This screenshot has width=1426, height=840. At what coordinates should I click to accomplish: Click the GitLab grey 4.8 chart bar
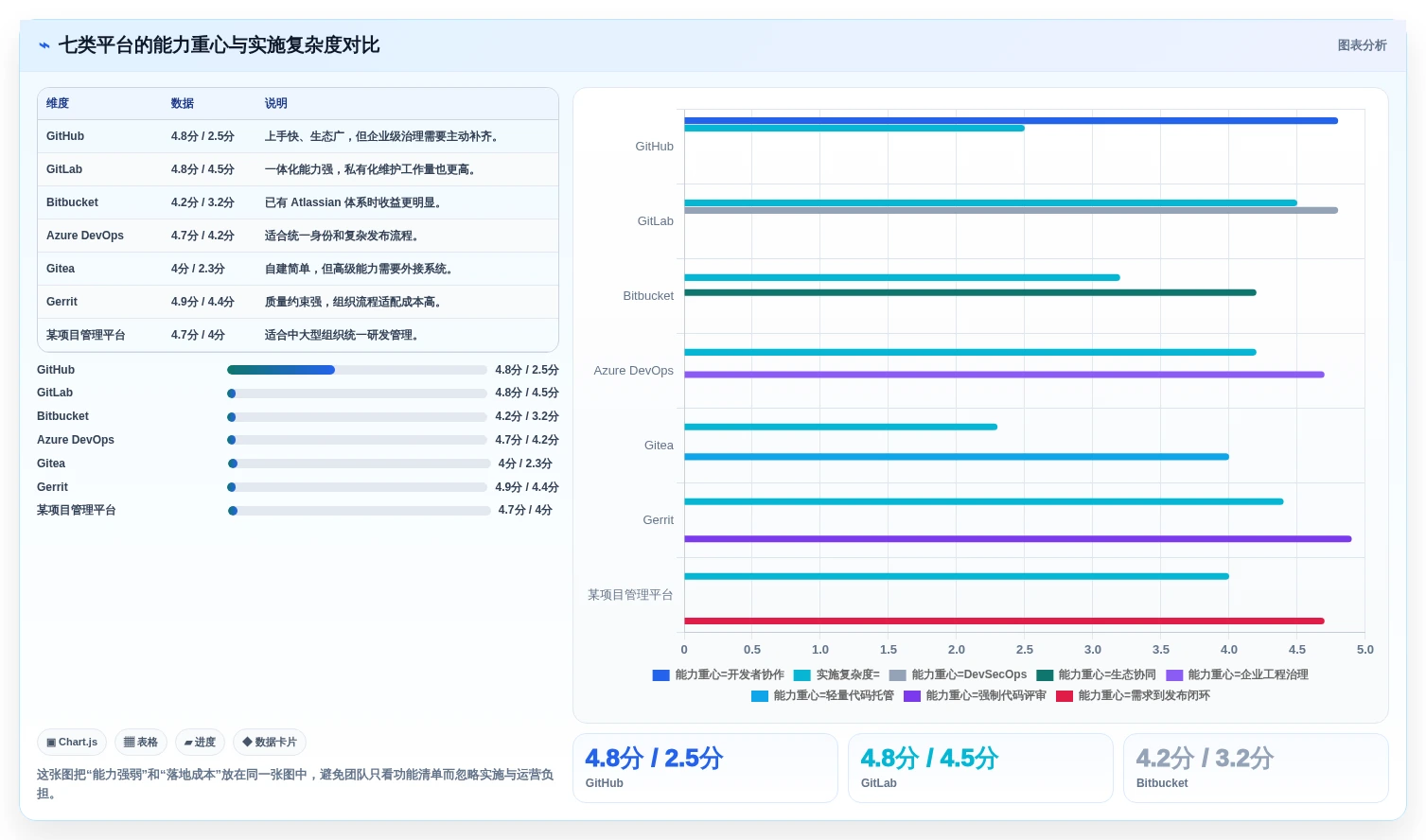tap(1011, 210)
